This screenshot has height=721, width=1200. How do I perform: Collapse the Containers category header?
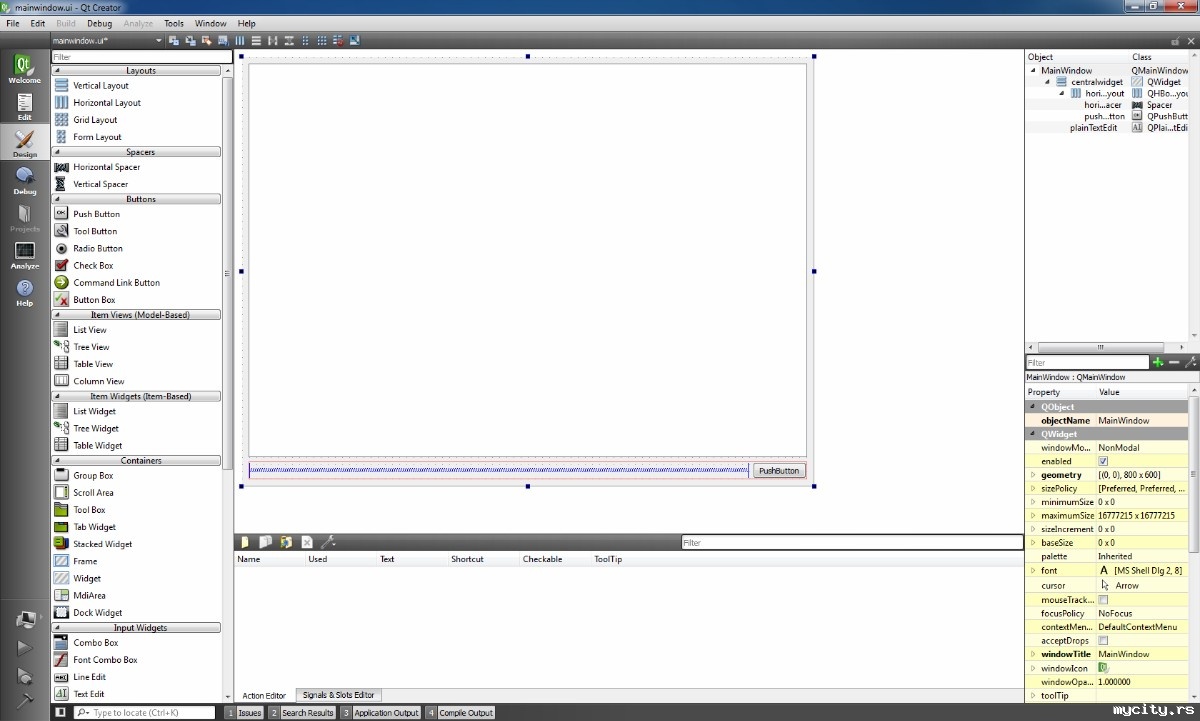(136, 461)
